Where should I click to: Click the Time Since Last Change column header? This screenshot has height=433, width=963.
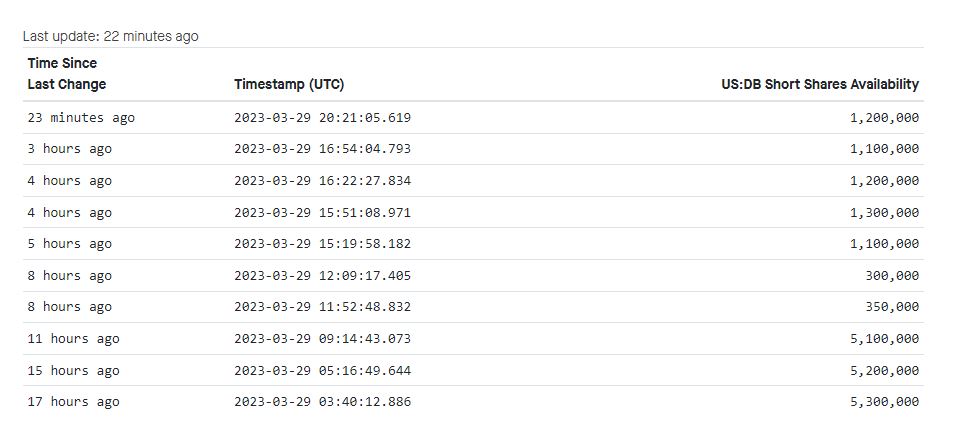click(67, 74)
